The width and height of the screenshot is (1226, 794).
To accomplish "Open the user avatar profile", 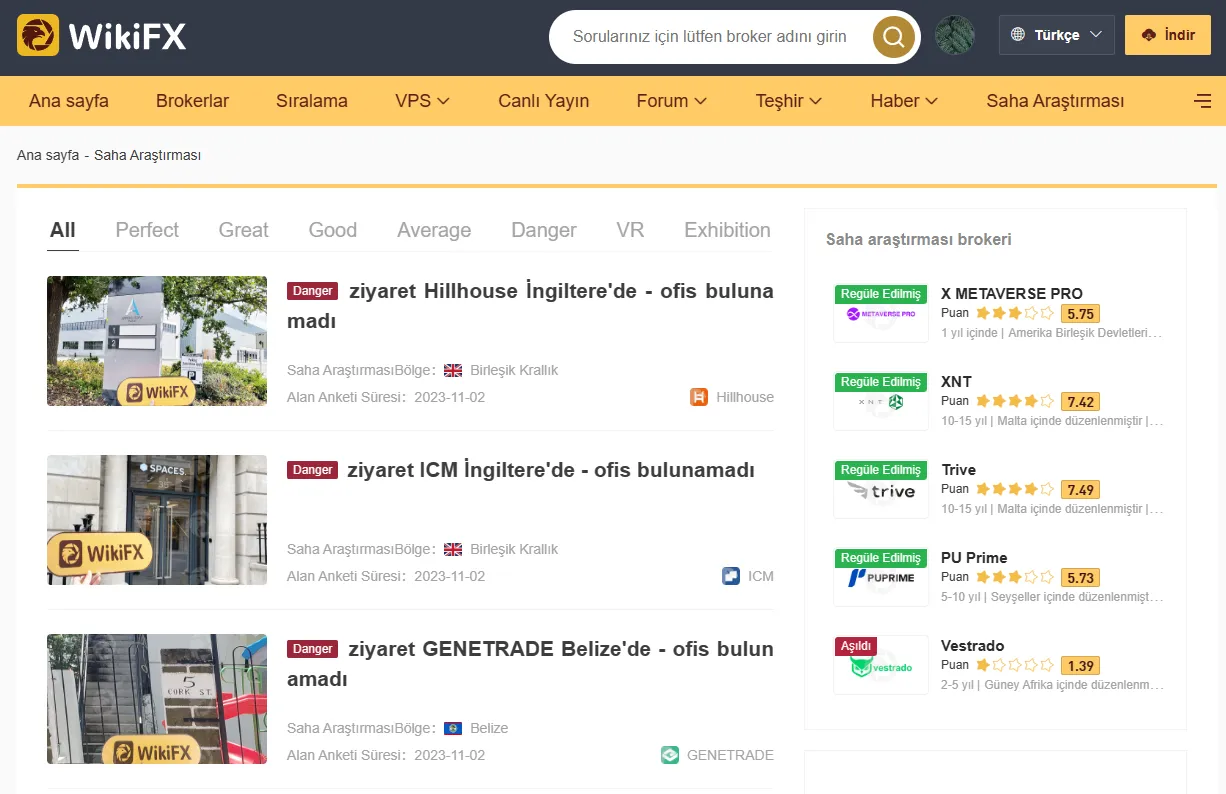I will [x=954, y=35].
